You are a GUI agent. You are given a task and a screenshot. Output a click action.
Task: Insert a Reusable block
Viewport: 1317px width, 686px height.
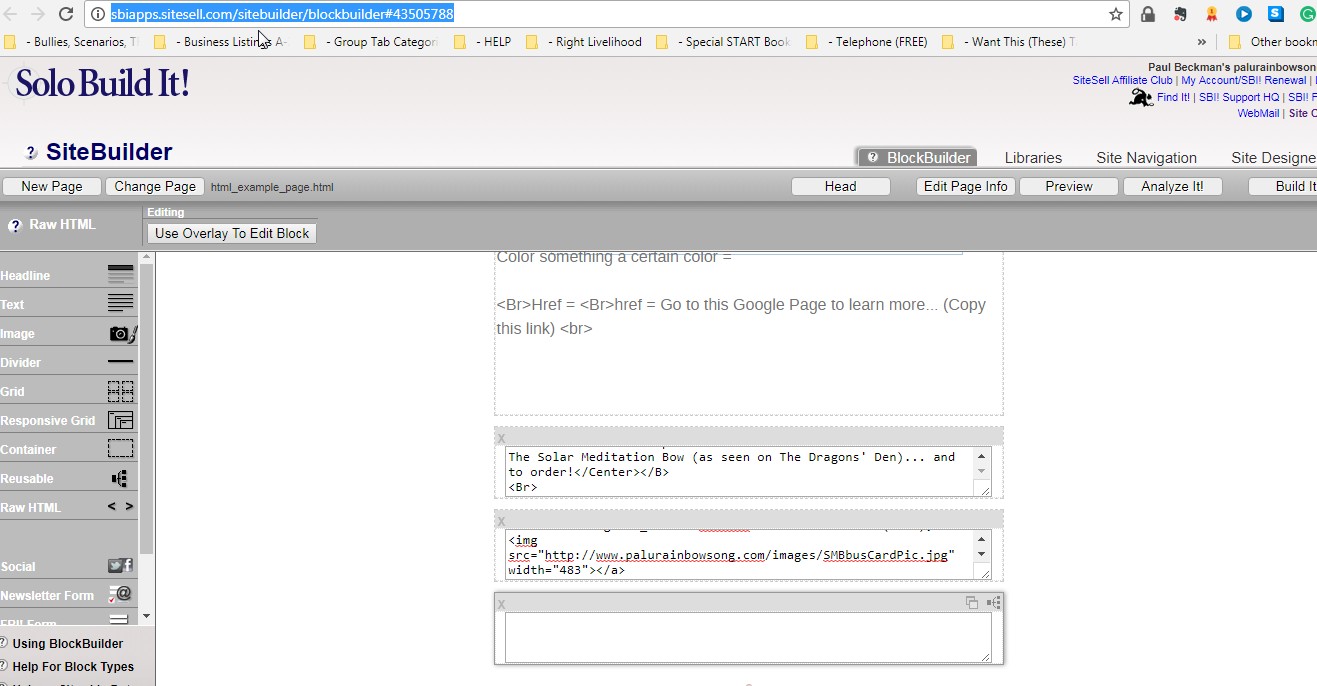click(68, 478)
